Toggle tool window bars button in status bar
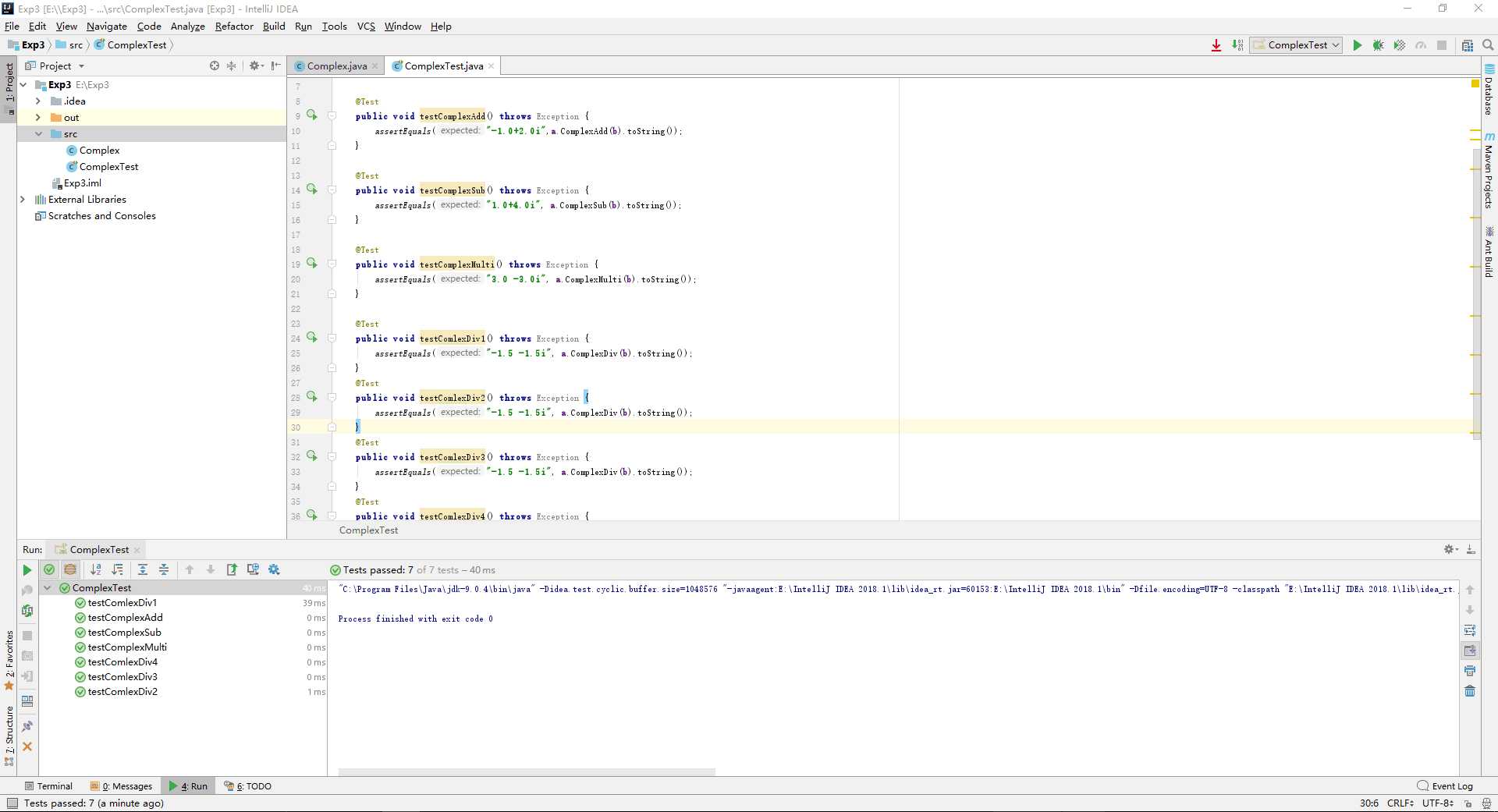 pyautogui.click(x=12, y=803)
